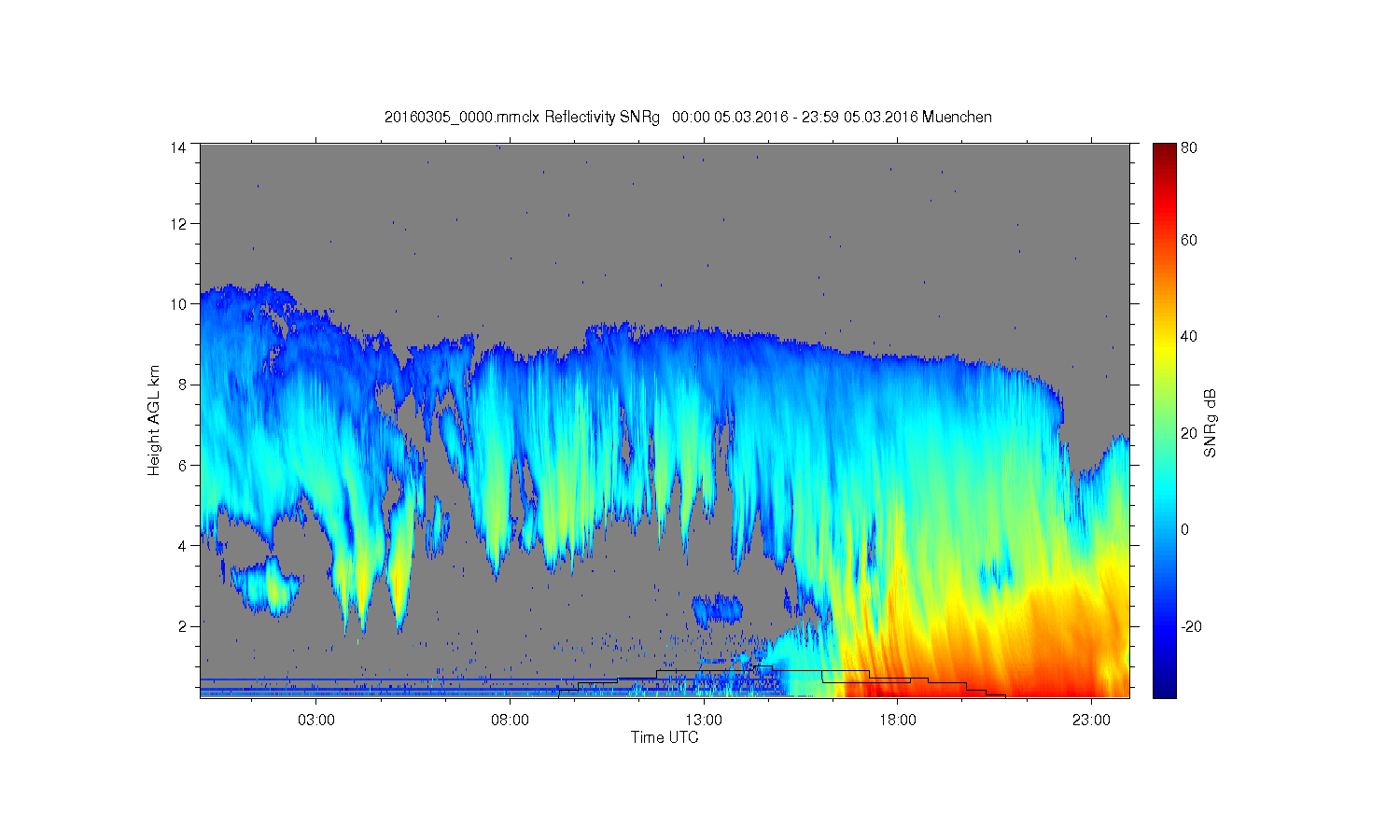Click the colorbar value 0
This screenshot has height=840, width=1400.
(1185, 529)
